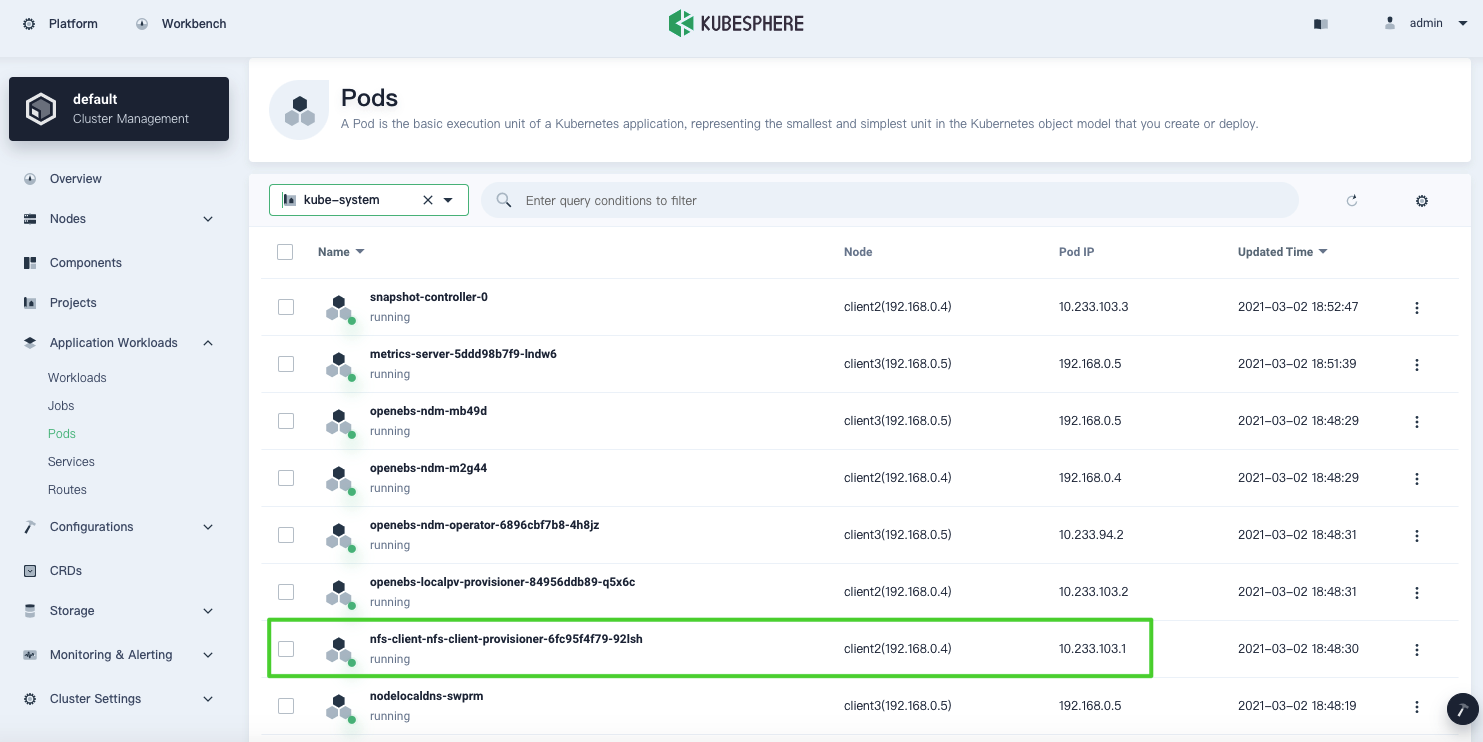Toggle the select-all pods checkbox

[285, 252]
